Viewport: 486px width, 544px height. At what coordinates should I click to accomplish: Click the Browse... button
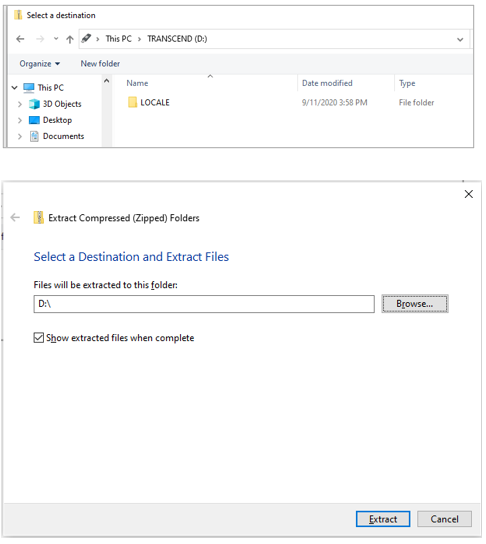[x=415, y=304]
